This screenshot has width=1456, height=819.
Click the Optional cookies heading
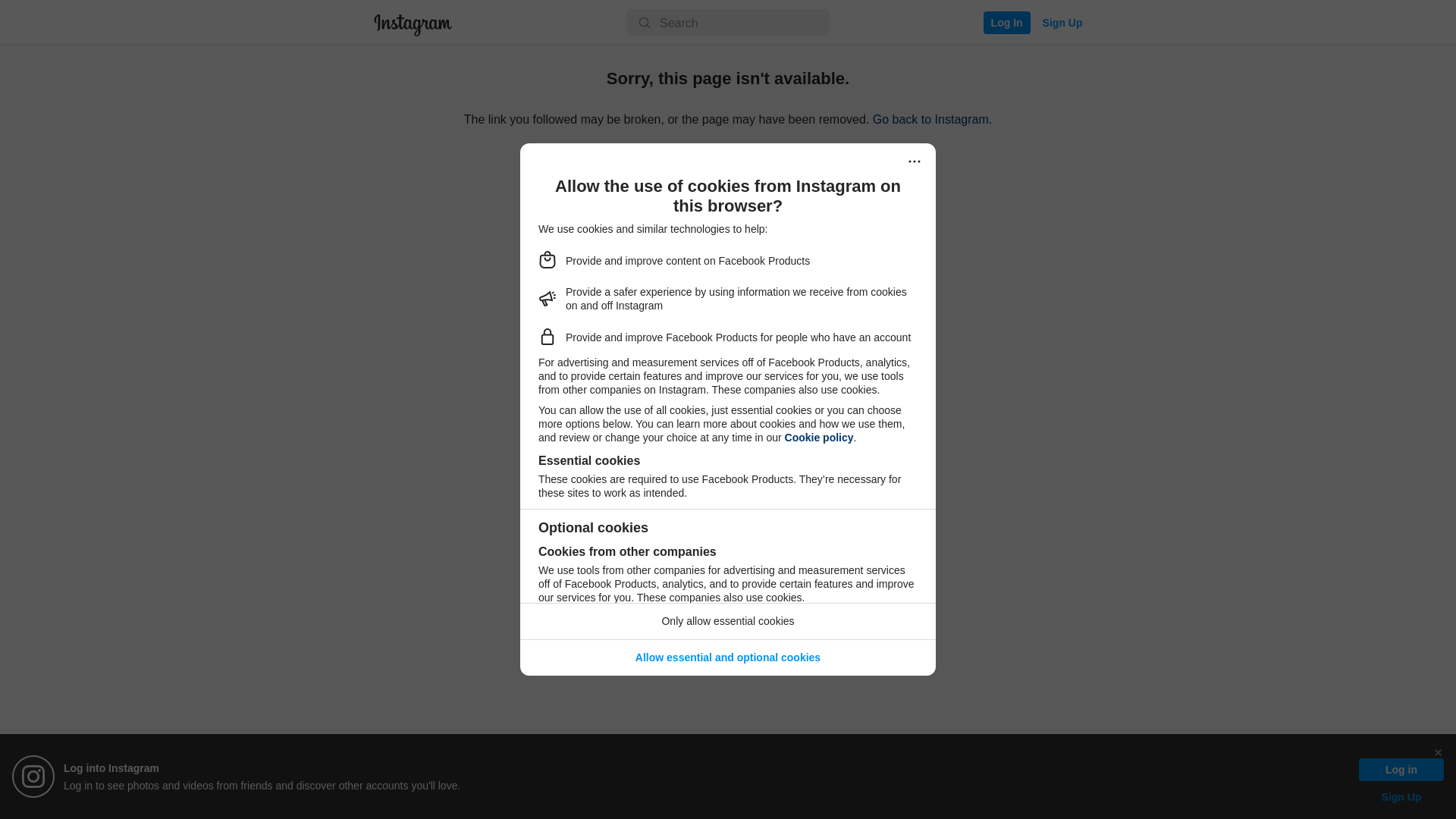[x=593, y=528]
